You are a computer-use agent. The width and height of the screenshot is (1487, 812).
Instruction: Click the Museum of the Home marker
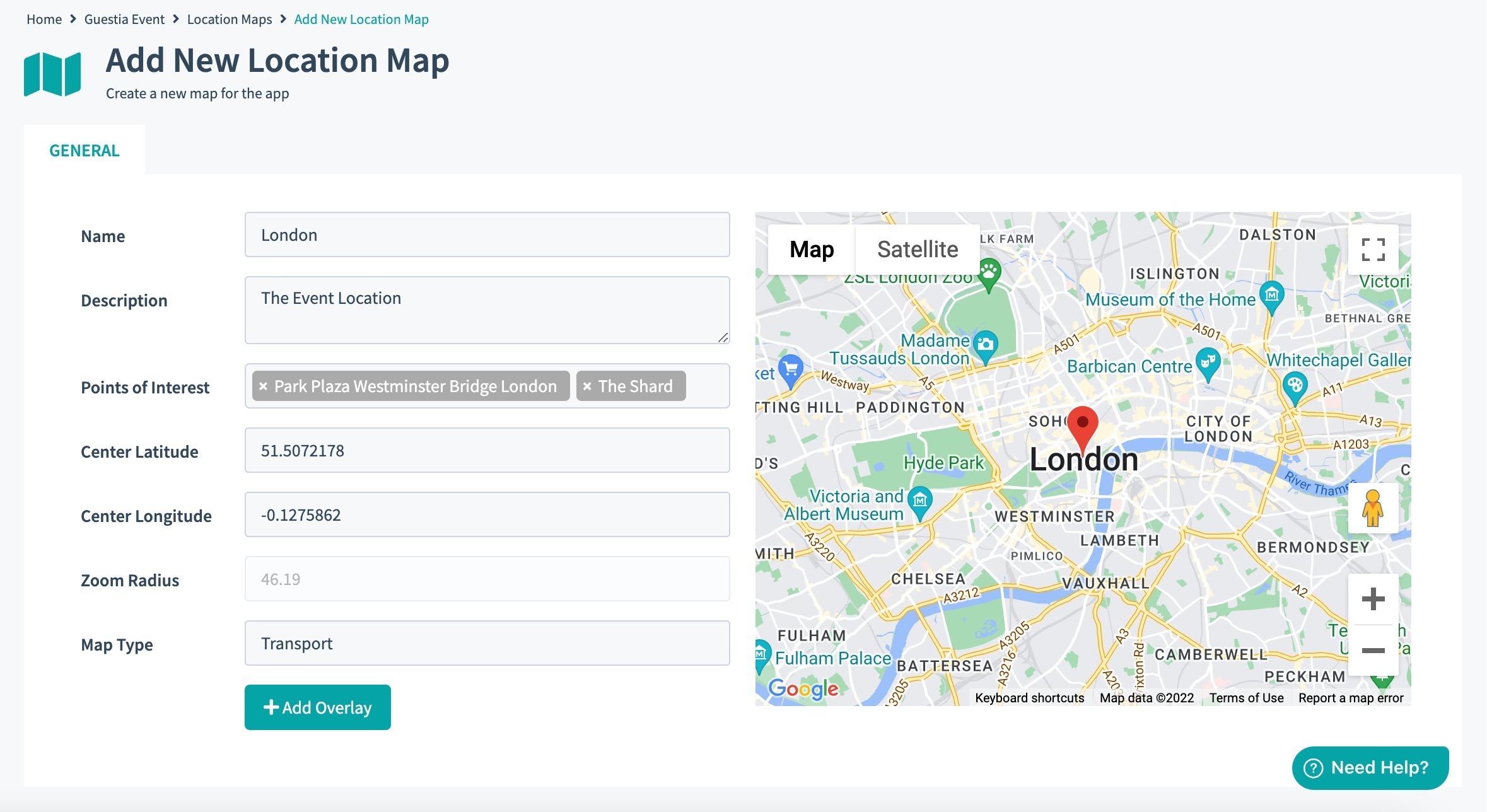[x=1271, y=296]
